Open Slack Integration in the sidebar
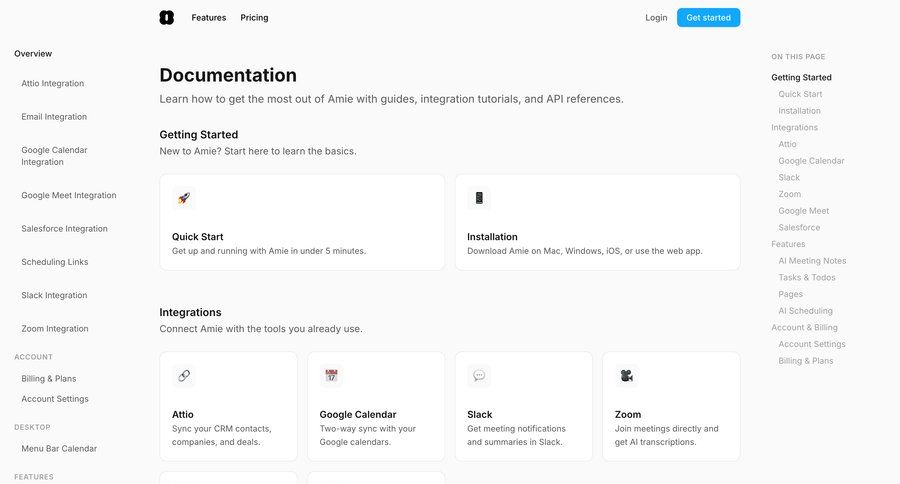This screenshot has height=484, width=900. pos(54,295)
